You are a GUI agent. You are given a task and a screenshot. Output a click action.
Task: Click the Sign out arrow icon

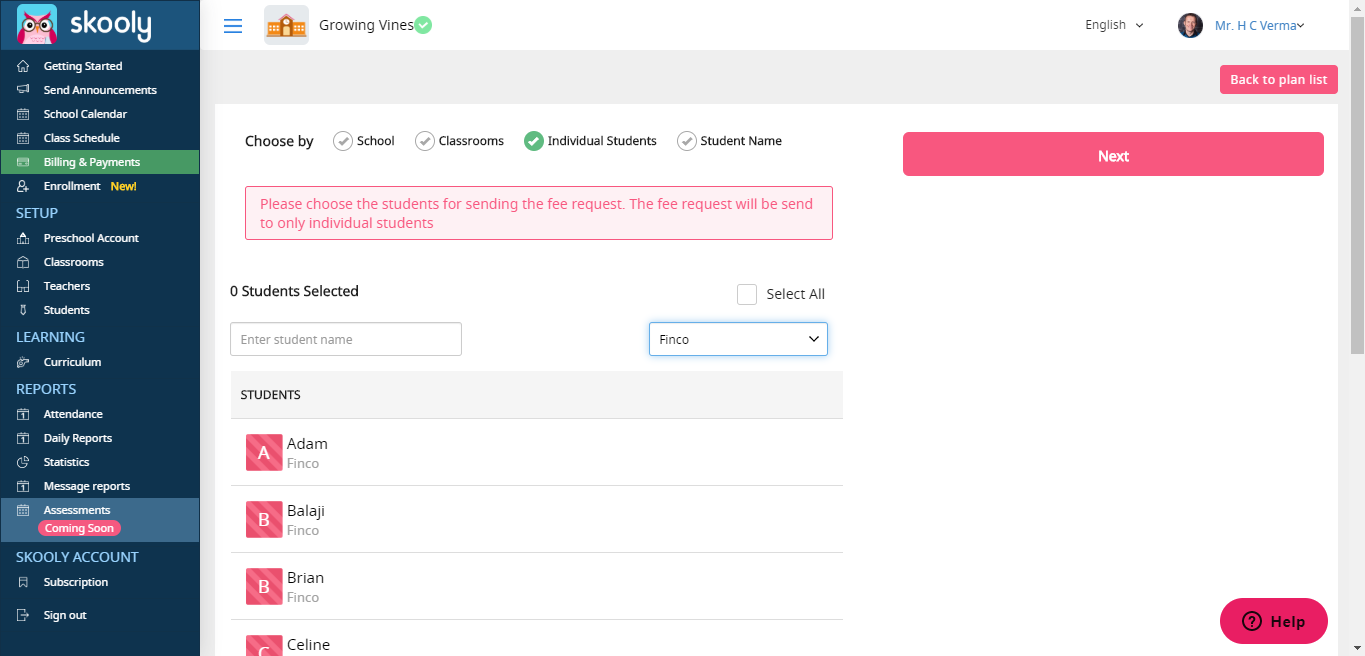pos(23,615)
